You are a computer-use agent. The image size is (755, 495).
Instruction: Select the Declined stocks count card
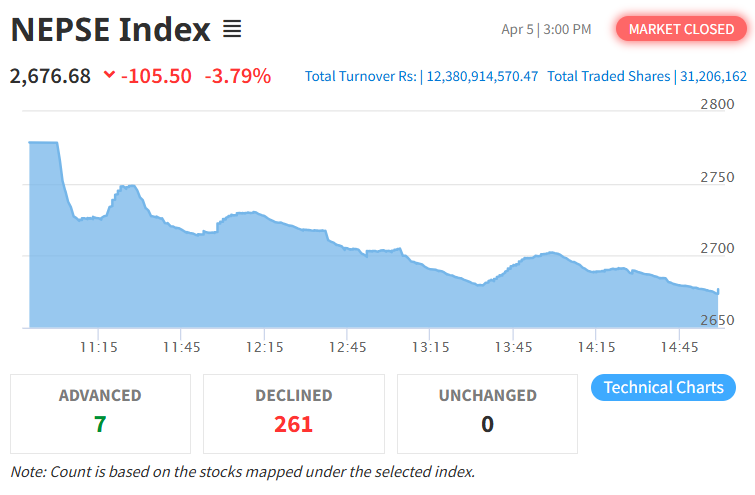(294, 413)
